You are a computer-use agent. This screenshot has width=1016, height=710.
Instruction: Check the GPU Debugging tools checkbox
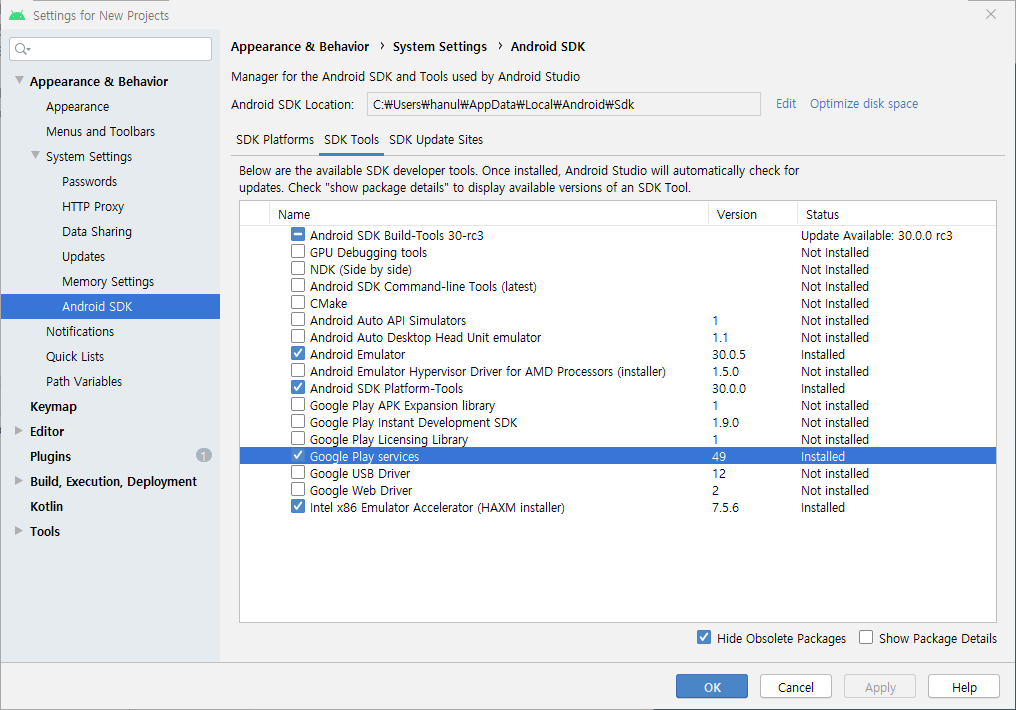click(297, 251)
